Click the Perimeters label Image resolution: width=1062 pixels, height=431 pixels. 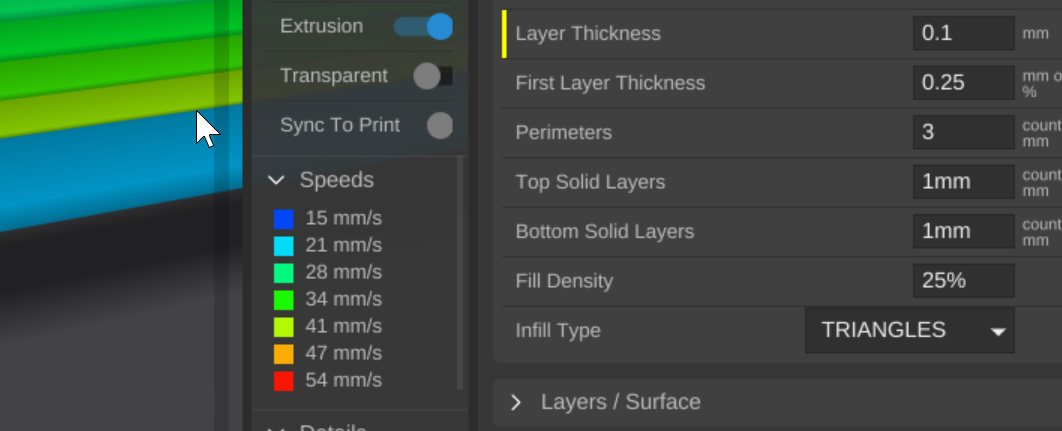(x=564, y=133)
